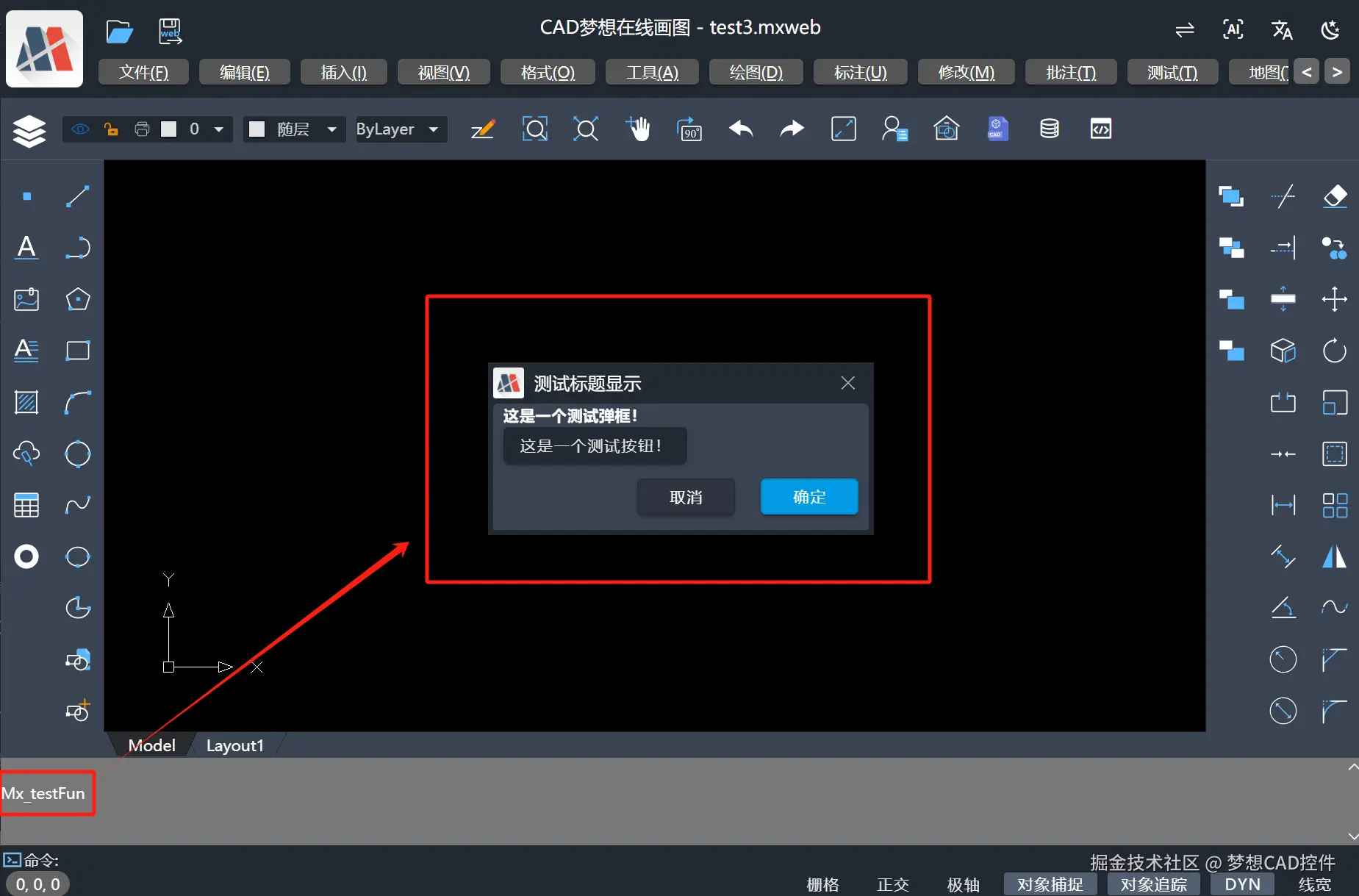
Task: Select the Line drawing tool
Action: tap(78, 196)
